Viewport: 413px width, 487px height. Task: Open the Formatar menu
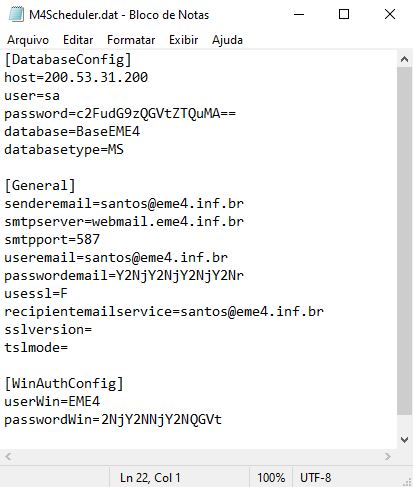point(131,40)
